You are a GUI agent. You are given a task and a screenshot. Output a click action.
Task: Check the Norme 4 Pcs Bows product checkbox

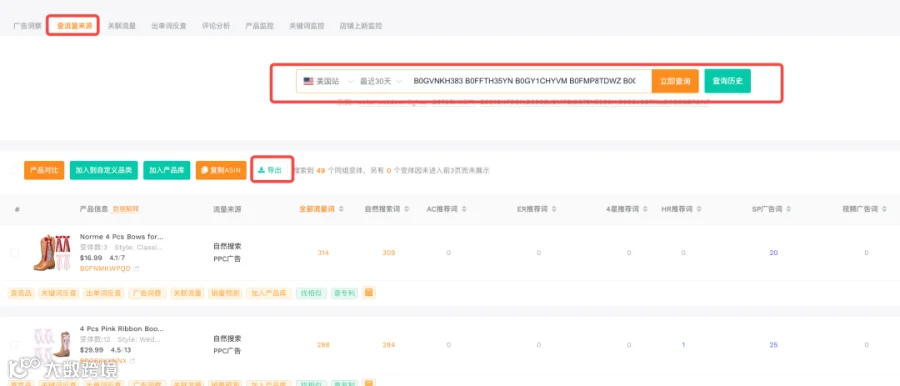tap(15, 253)
